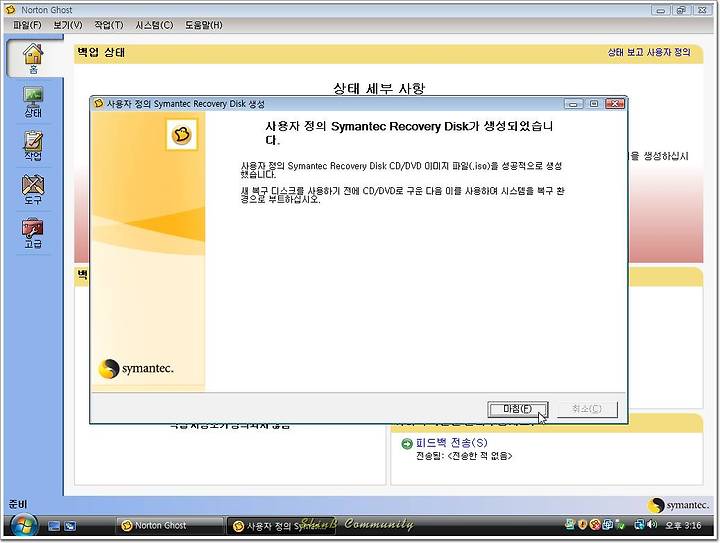Open the 파일(F) menu
Image resolution: width=720 pixels, height=543 pixels.
coord(27,25)
